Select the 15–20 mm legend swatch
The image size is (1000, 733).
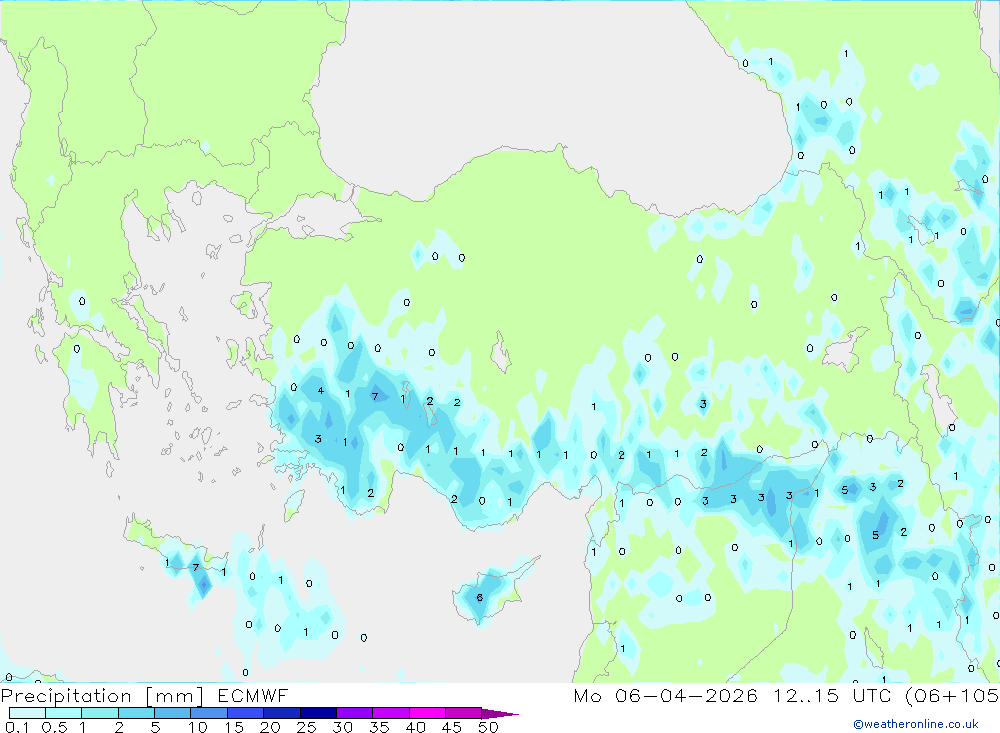pyautogui.click(x=246, y=713)
